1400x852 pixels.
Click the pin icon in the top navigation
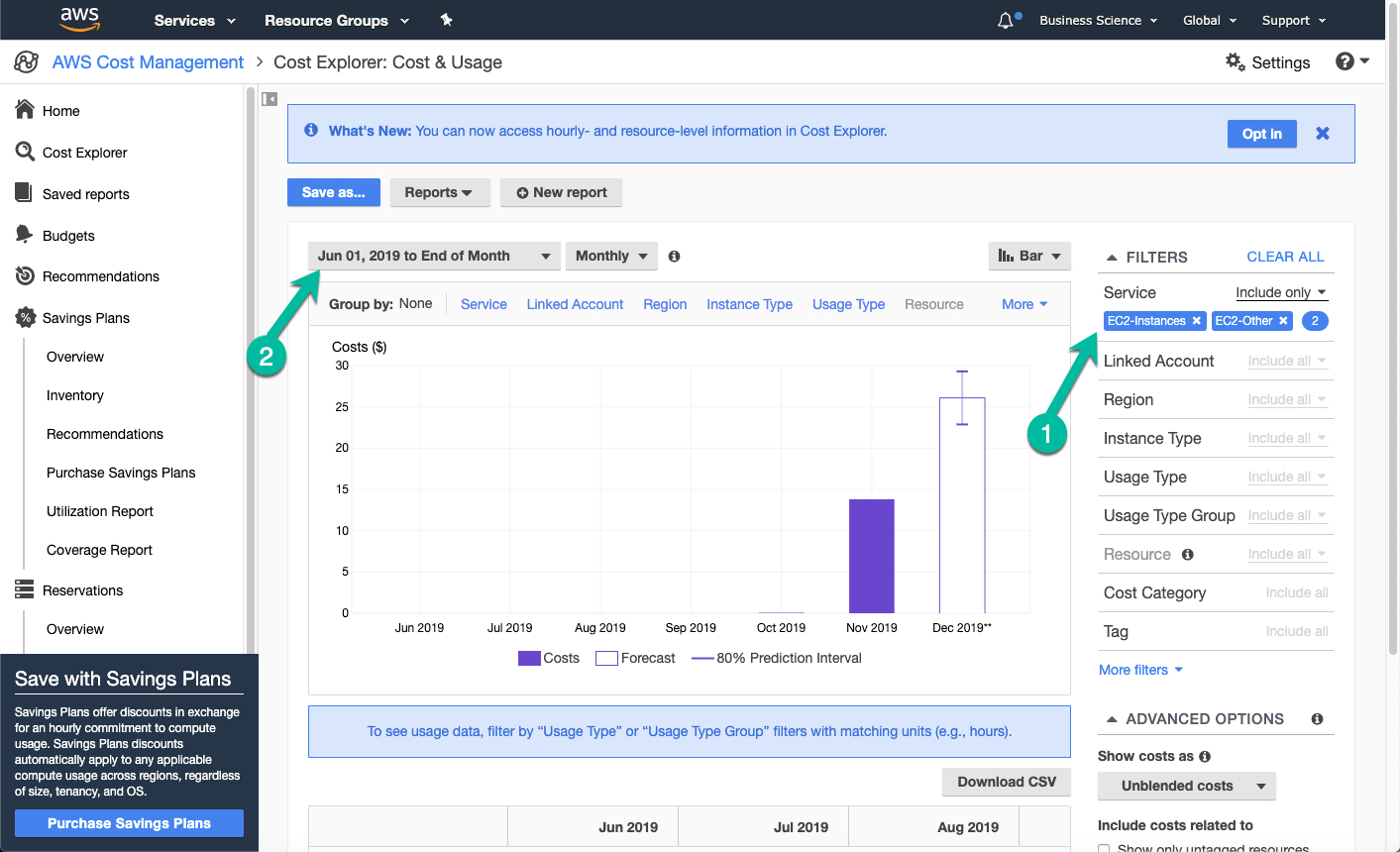pos(446,20)
